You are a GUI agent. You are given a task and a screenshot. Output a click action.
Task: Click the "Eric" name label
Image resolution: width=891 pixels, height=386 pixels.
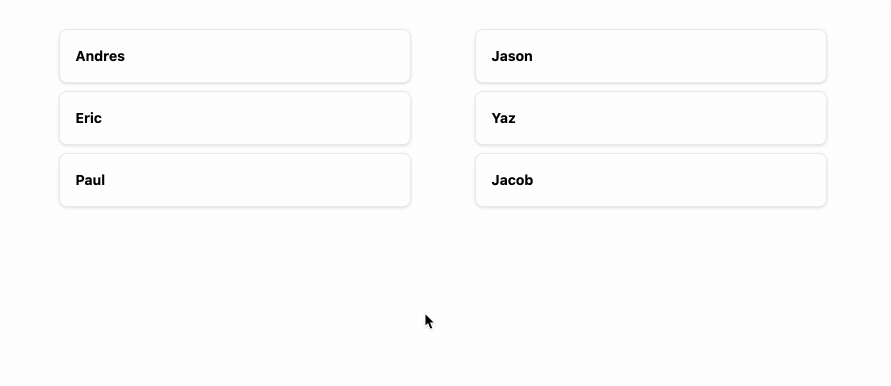pos(89,118)
